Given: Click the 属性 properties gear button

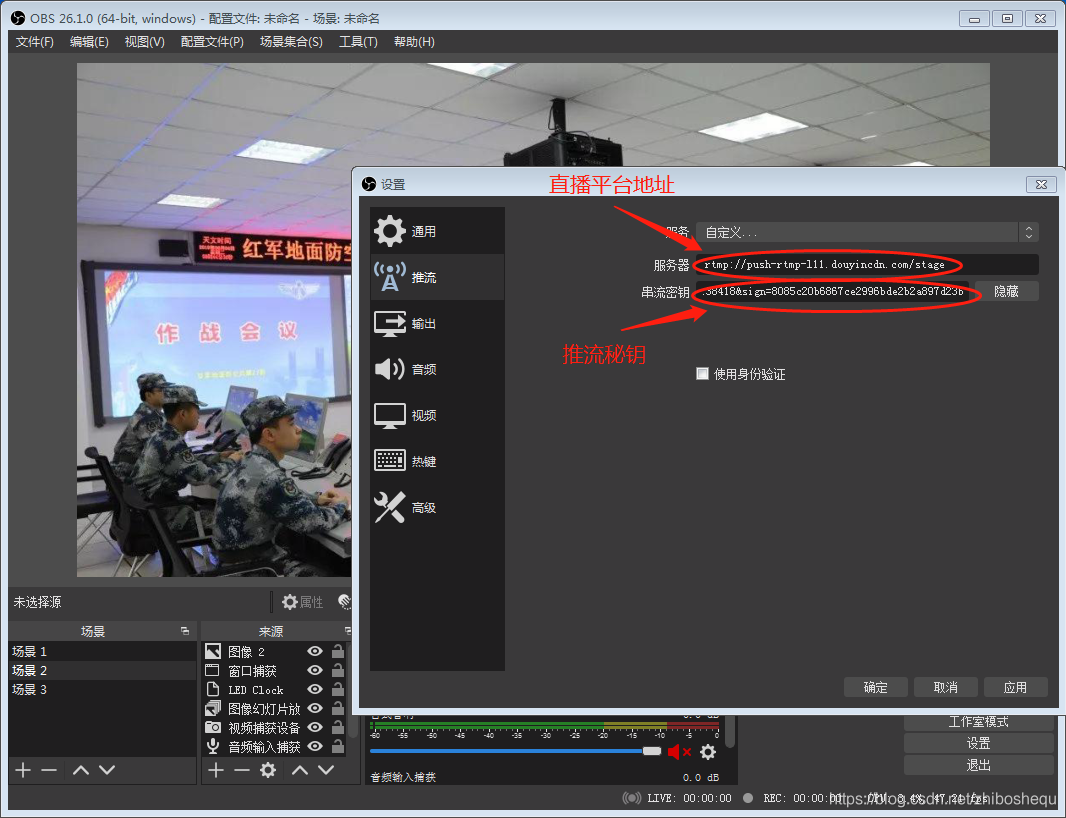Looking at the screenshot, I should point(303,602).
